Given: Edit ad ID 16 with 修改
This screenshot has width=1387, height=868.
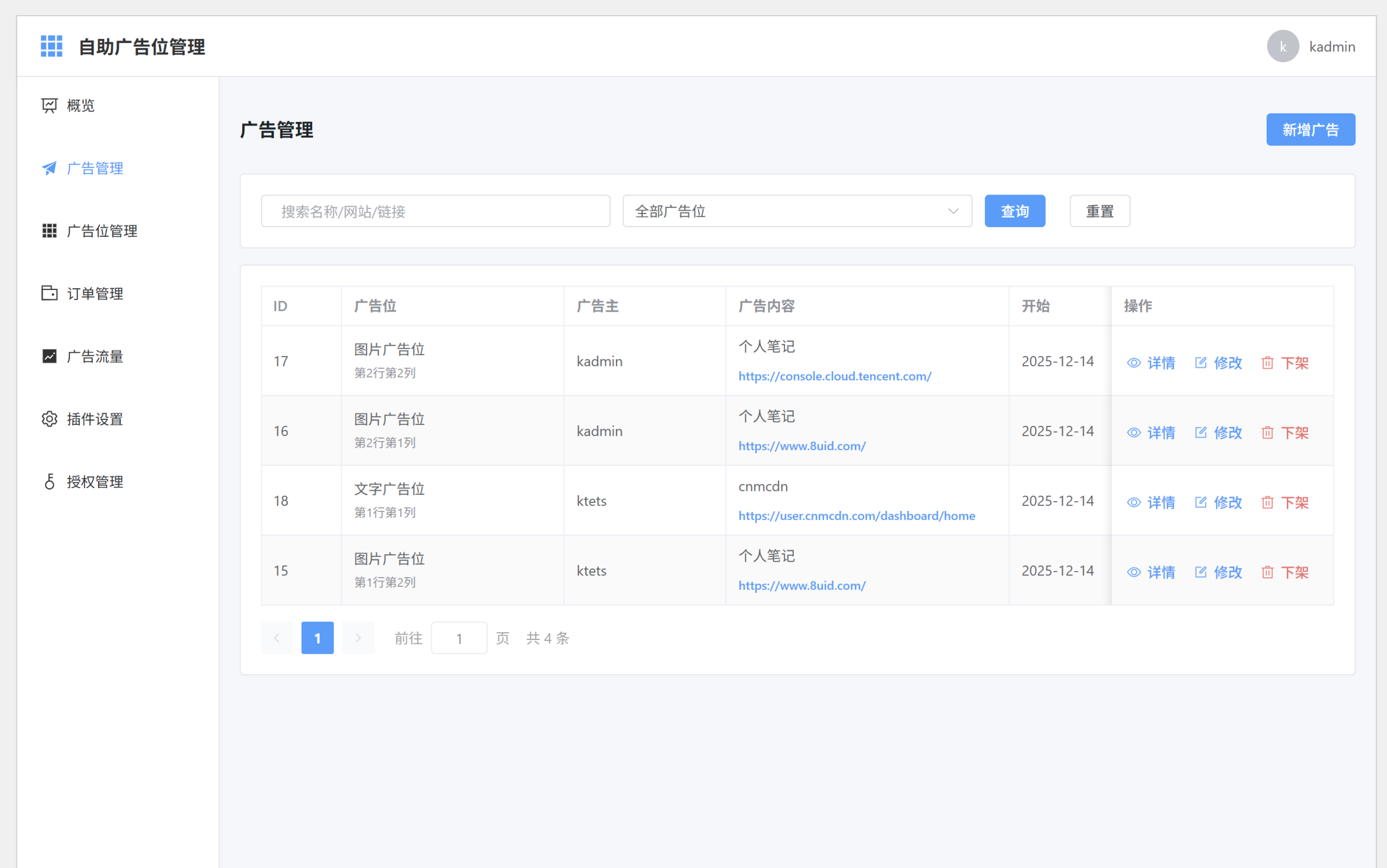Looking at the screenshot, I should coord(1218,432).
